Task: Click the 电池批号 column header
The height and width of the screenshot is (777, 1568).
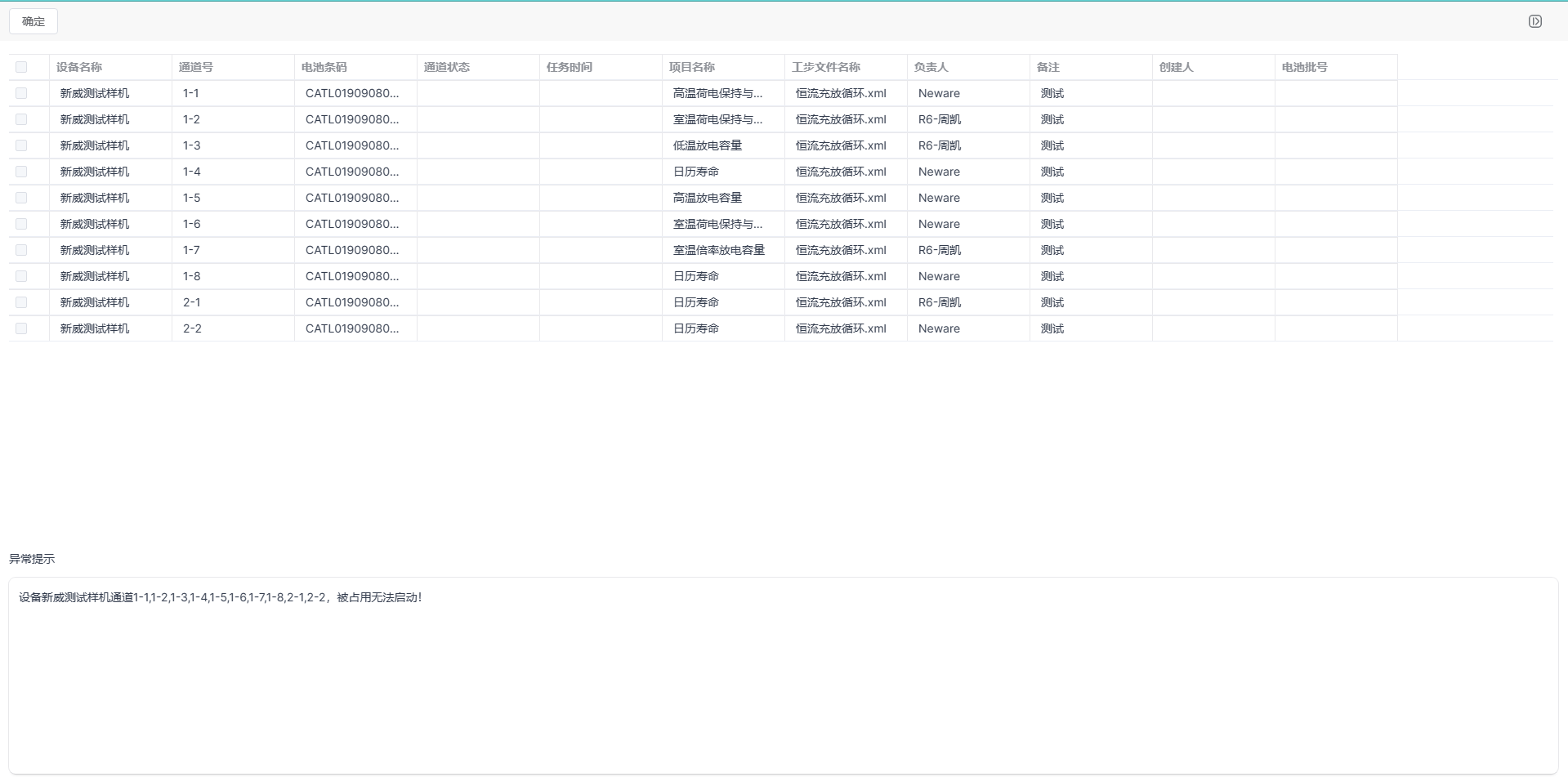Action: tap(1337, 67)
